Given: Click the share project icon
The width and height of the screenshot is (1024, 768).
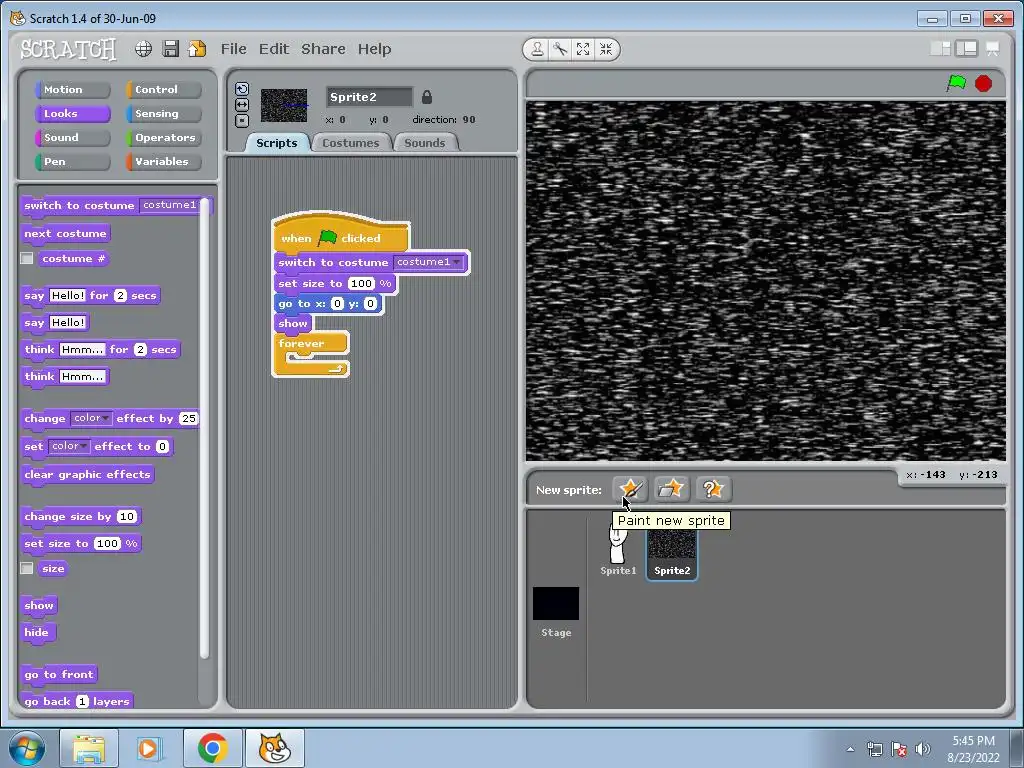Looking at the screenshot, I should [x=197, y=49].
